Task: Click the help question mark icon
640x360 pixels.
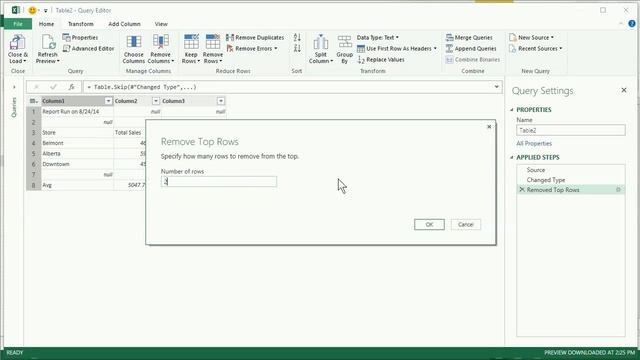Action: pyautogui.click(x=632, y=24)
